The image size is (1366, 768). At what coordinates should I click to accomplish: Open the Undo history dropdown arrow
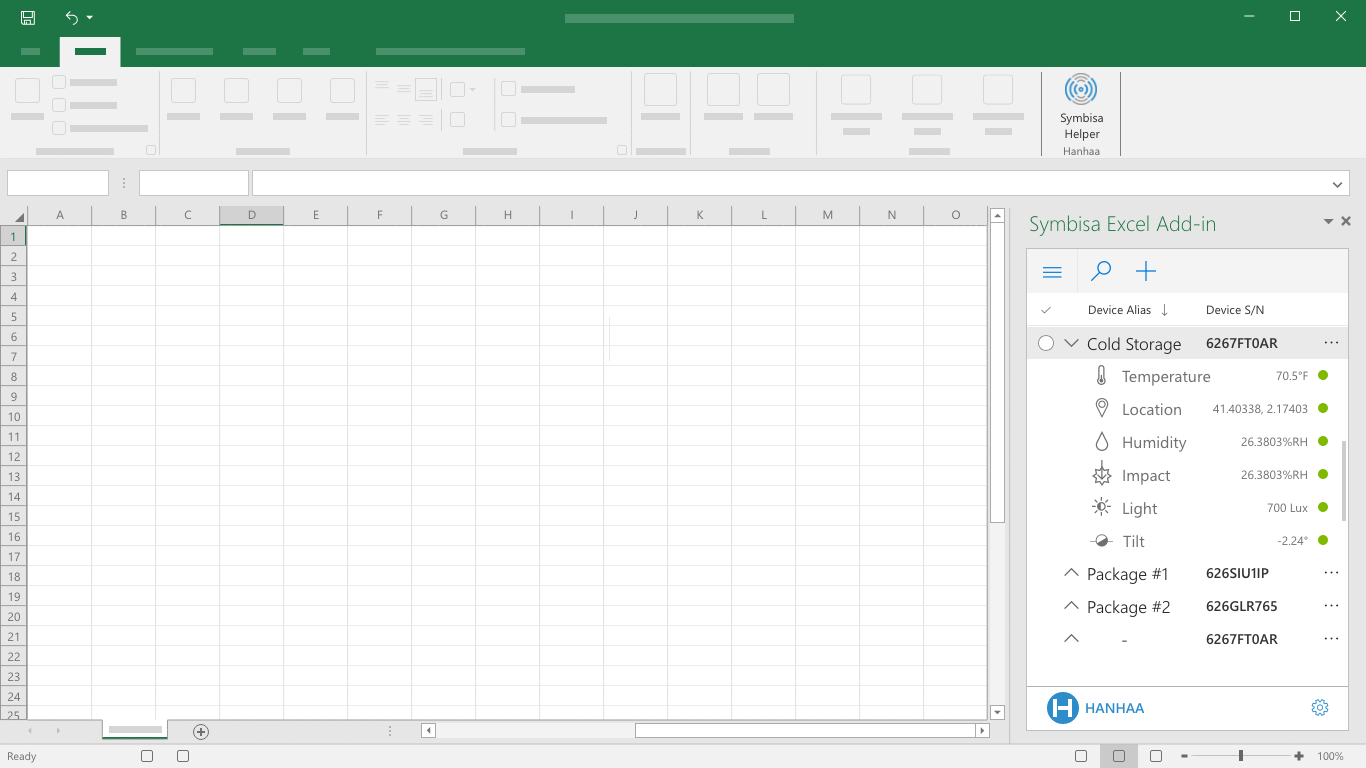click(90, 18)
